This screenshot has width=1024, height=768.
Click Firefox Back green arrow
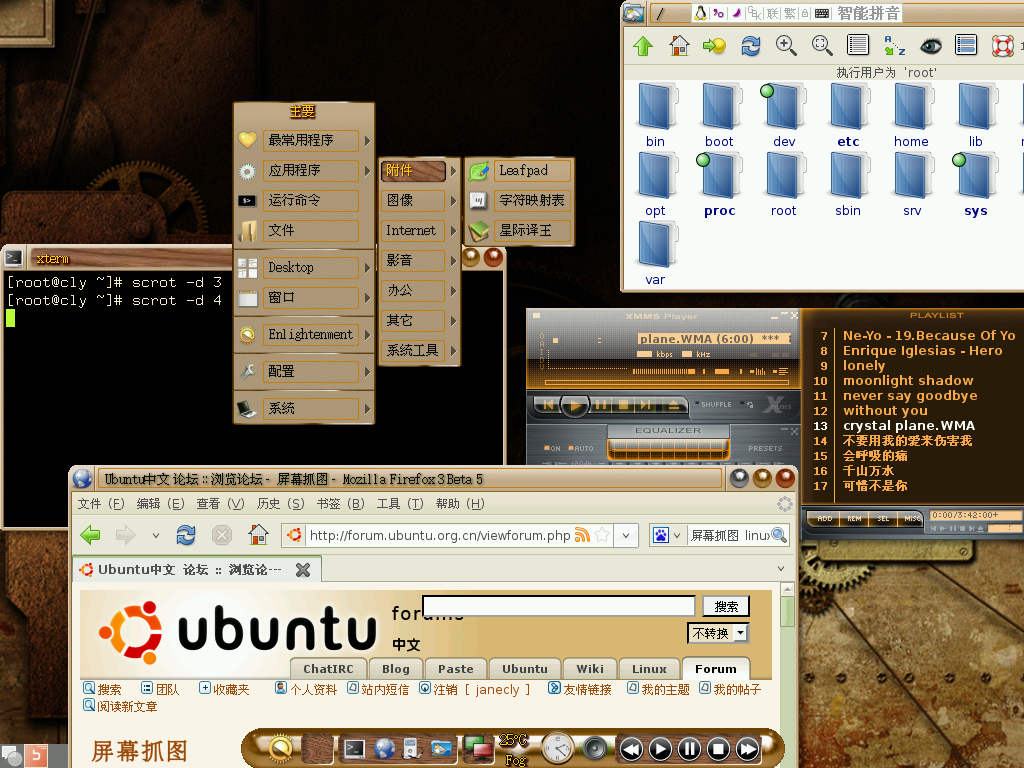pyautogui.click(x=90, y=536)
